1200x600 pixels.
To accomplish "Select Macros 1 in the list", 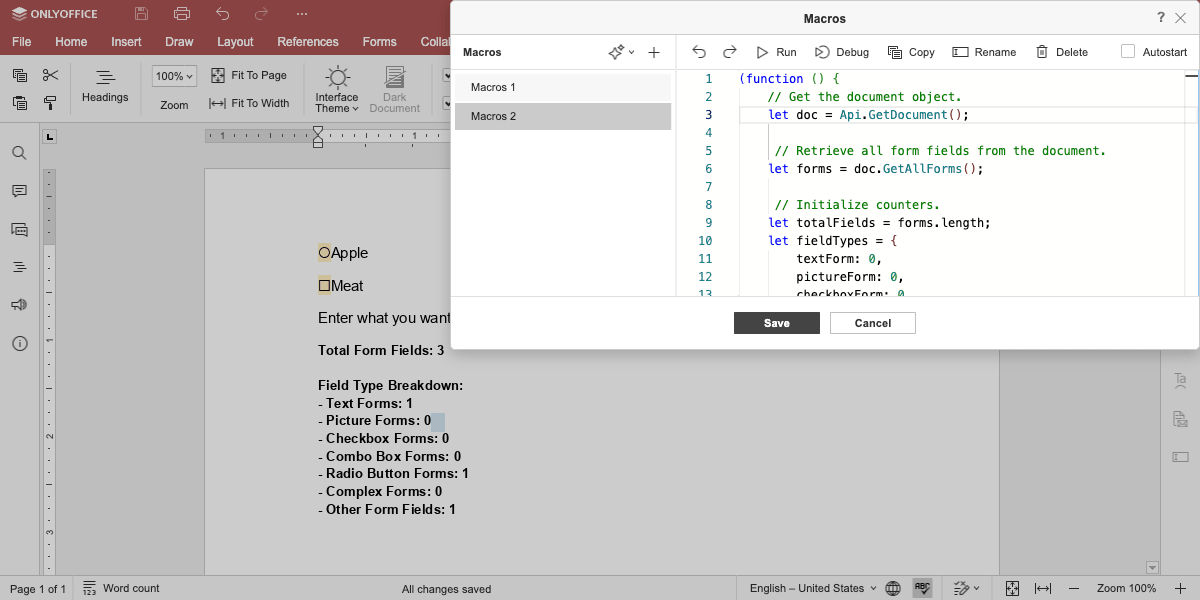I will pos(563,88).
